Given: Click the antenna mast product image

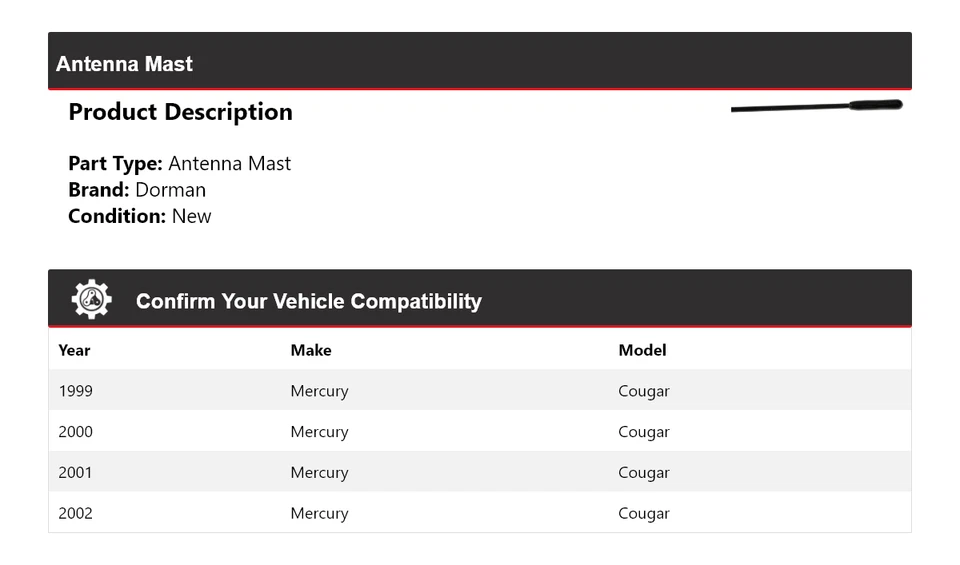Looking at the screenshot, I should tap(816, 106).
